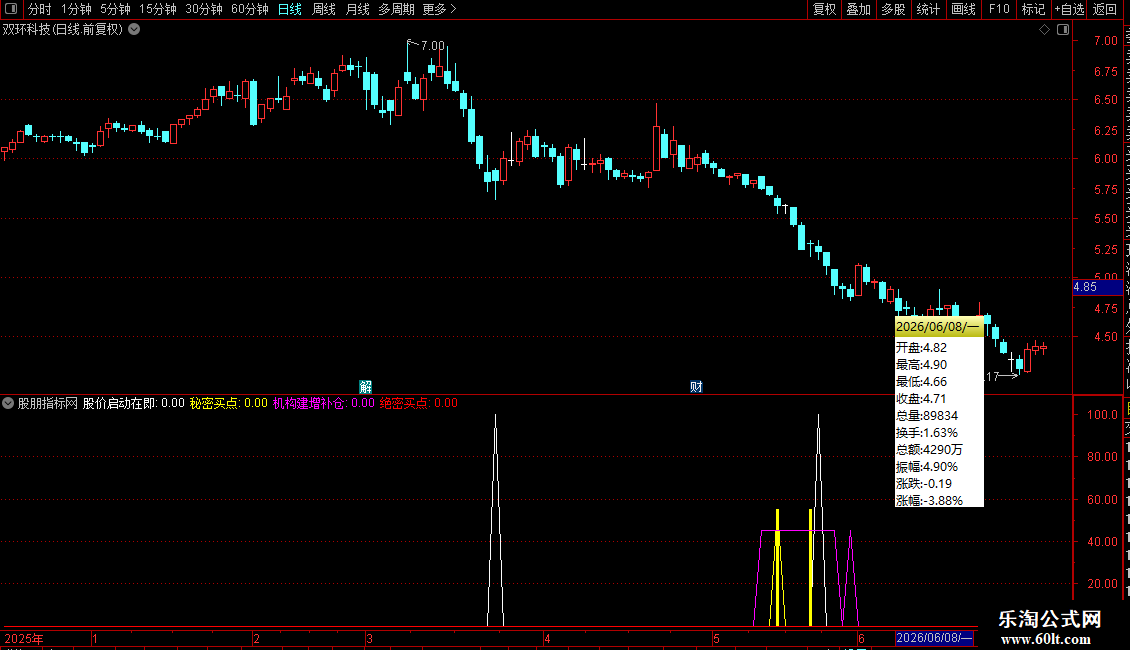Viewport: 1130px width, 650px height.
Task: Click month 3 marker on time axis
Action: [x=369, y=638]
